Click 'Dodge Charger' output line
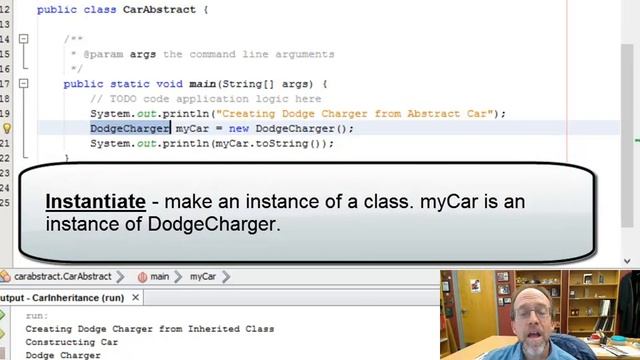 click(63, 355)
